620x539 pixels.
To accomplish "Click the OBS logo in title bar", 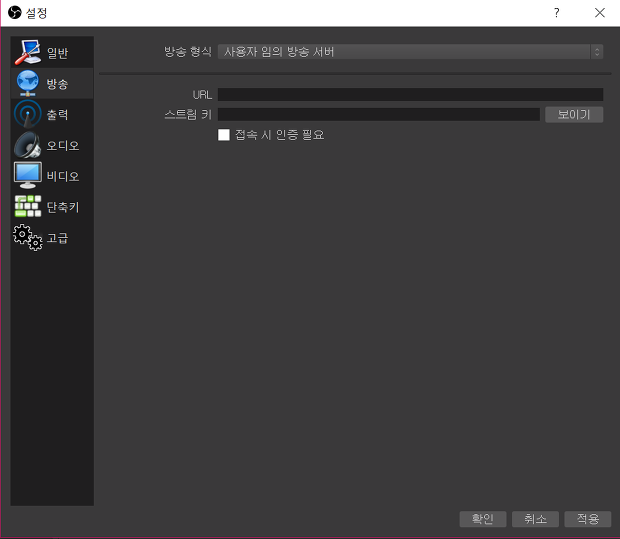I will (x=15, y=13).
